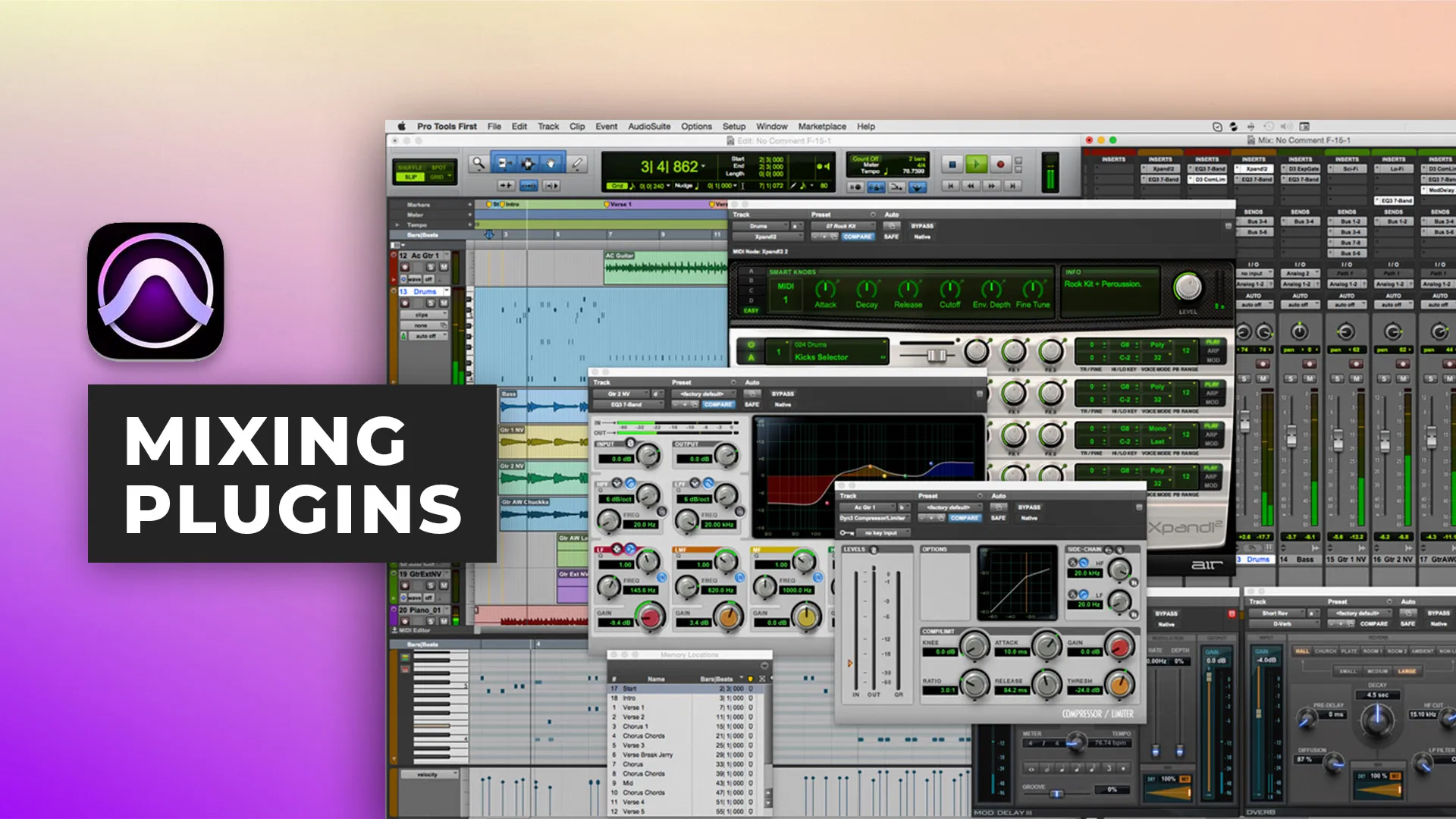Record-arm the Gtr 2 NV mixer channel
Viewport: 1456px width, 819px height.
(1403, 364)
